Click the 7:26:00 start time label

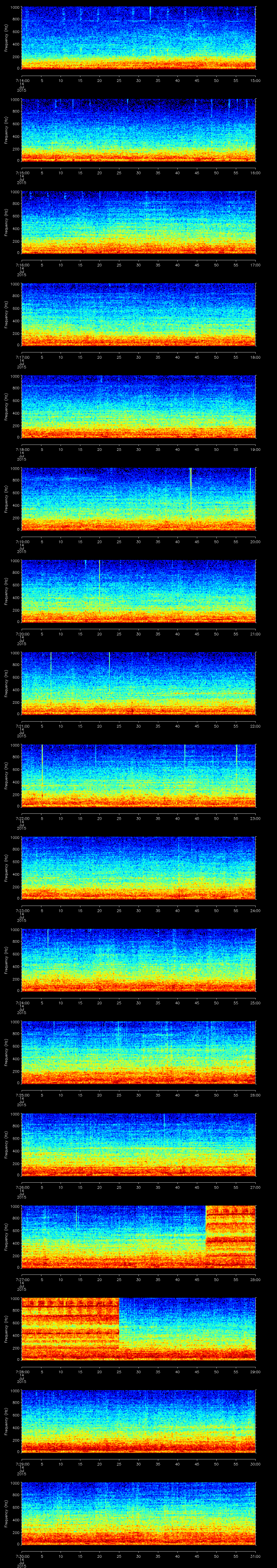pyautogui.click(x=22, y=1187)
